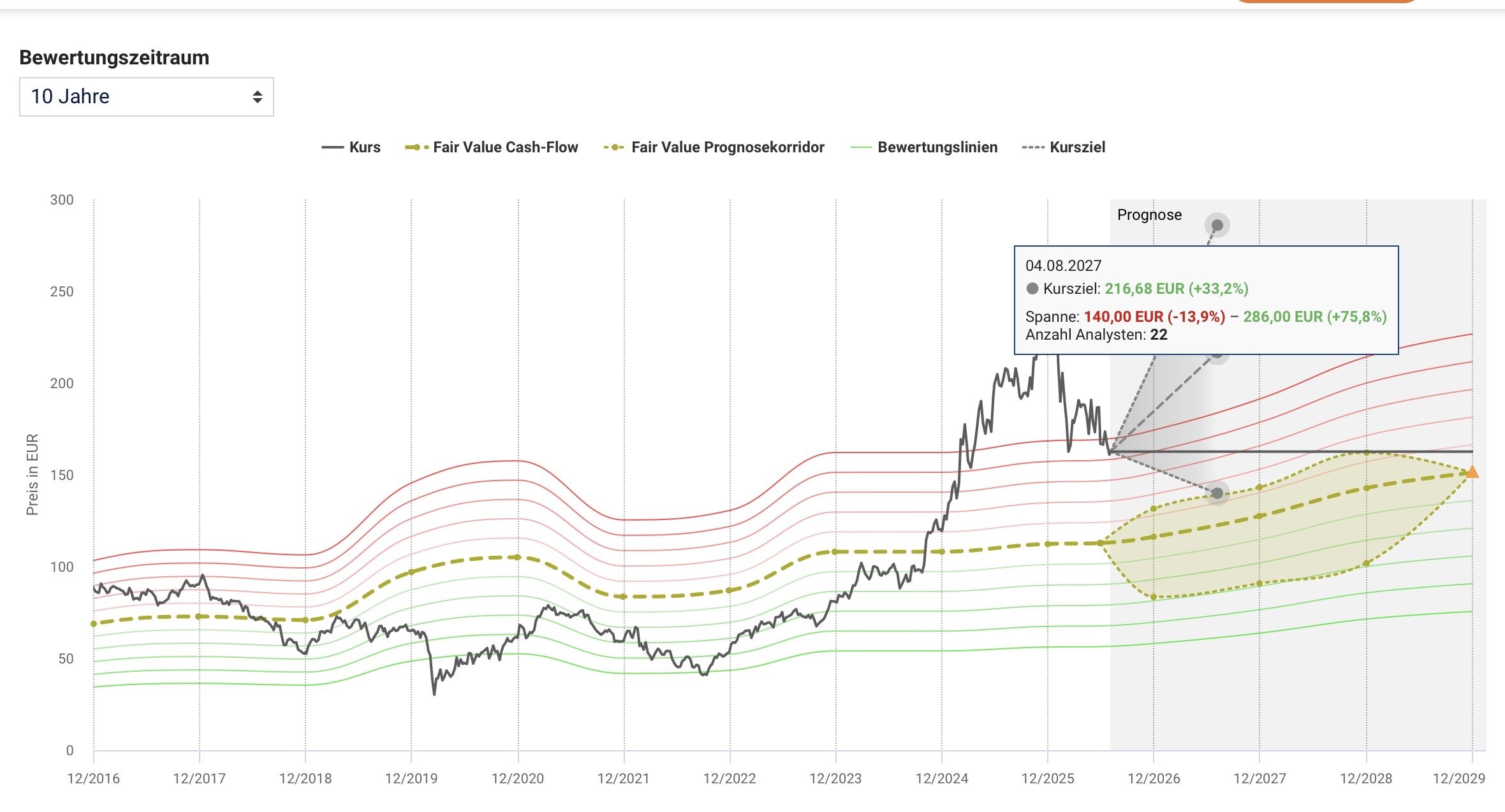Click the Fair Value point at 12/2023
This screenshot has height=812, width=1505.
pyautogui.click(x=835, y=552)
